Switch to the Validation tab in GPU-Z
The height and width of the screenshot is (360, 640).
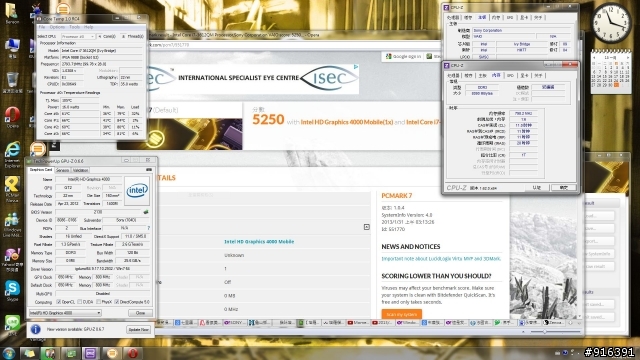80,170
